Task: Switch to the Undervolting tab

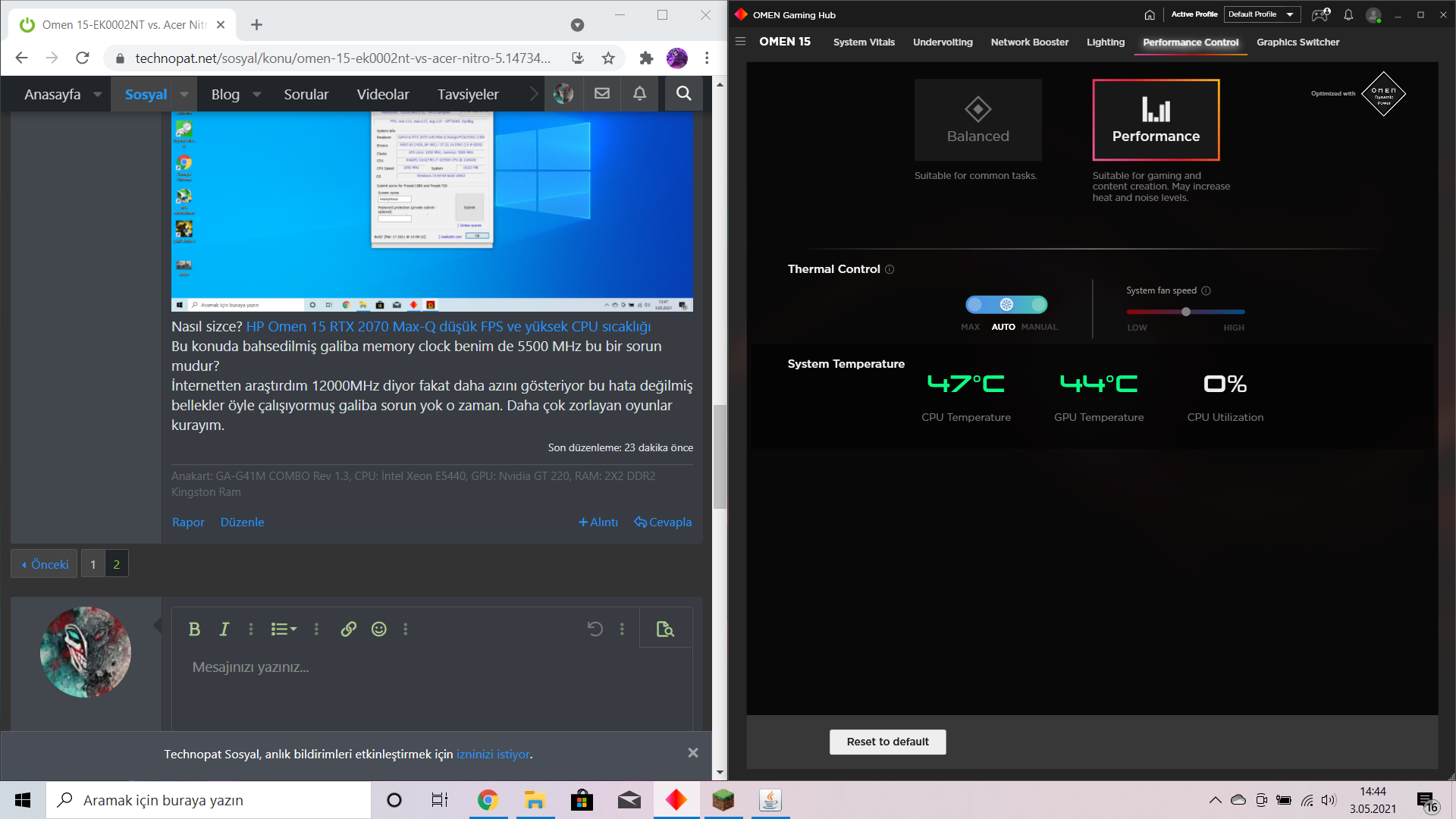Action: click(943, 42)
